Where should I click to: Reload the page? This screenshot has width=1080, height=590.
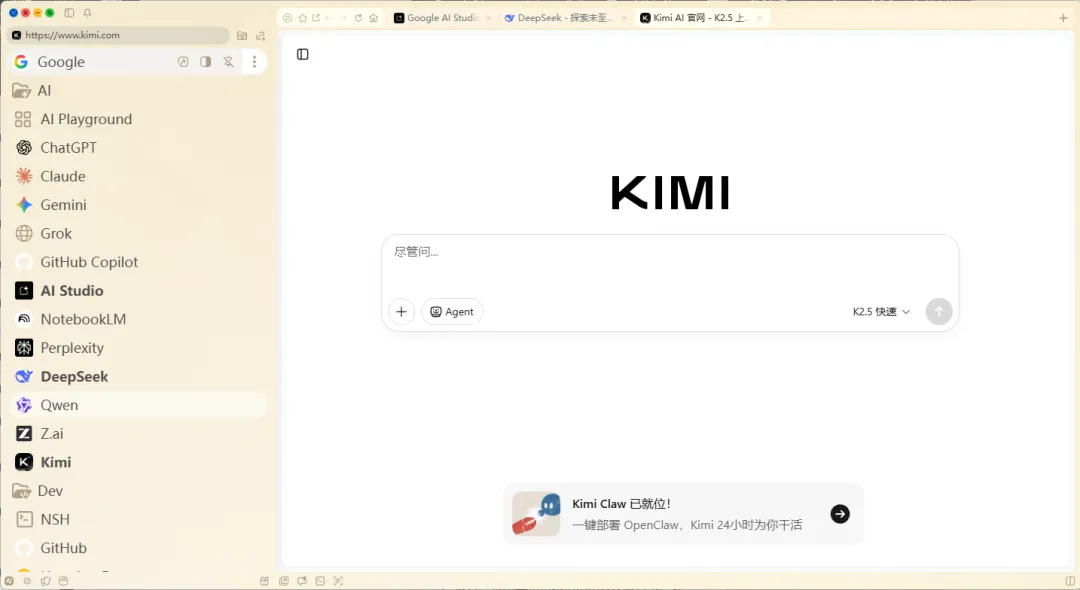coord(358,18)
